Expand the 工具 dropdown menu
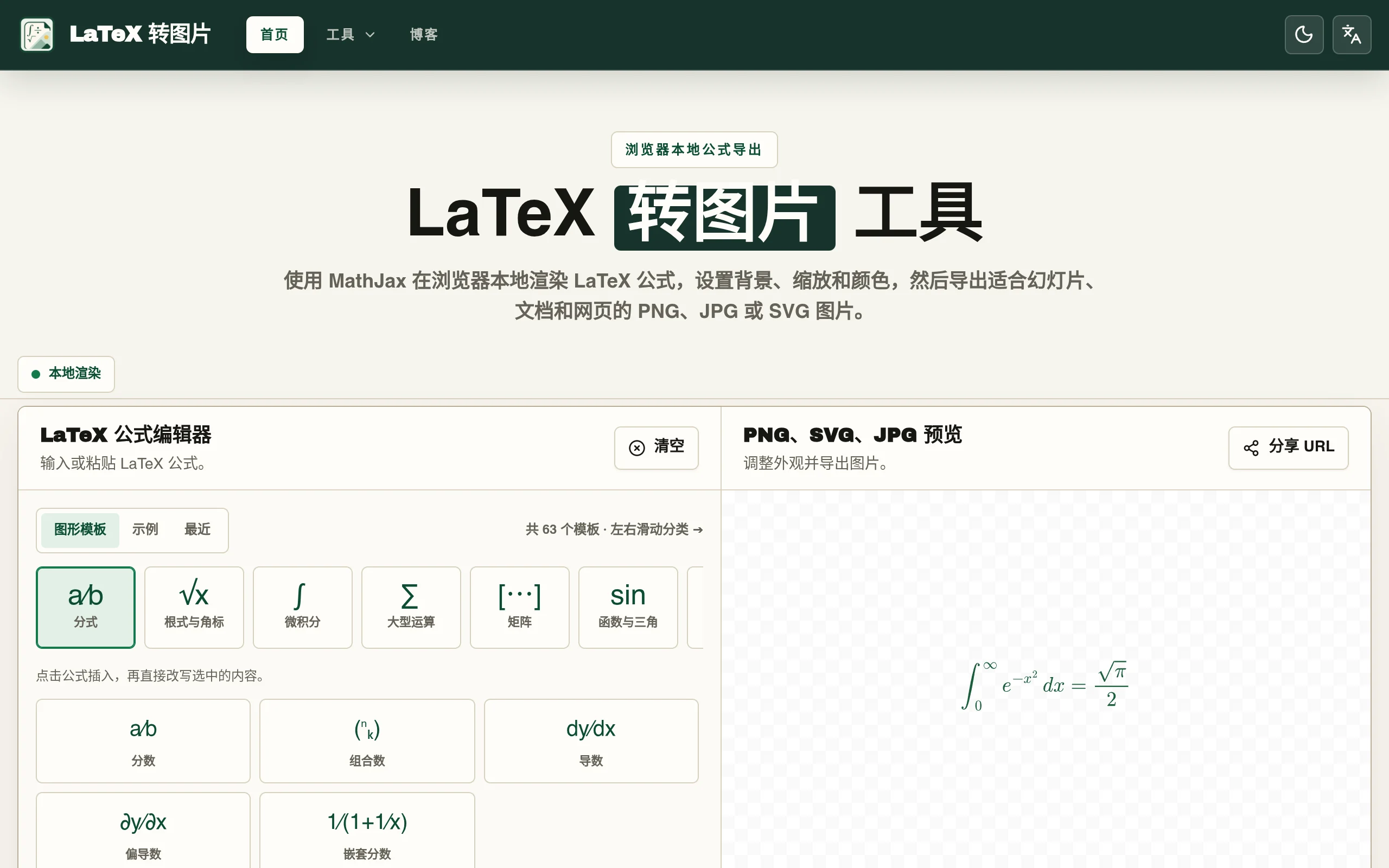The width and height of the screenshot is (1389, 868). [x=350, y=34]
